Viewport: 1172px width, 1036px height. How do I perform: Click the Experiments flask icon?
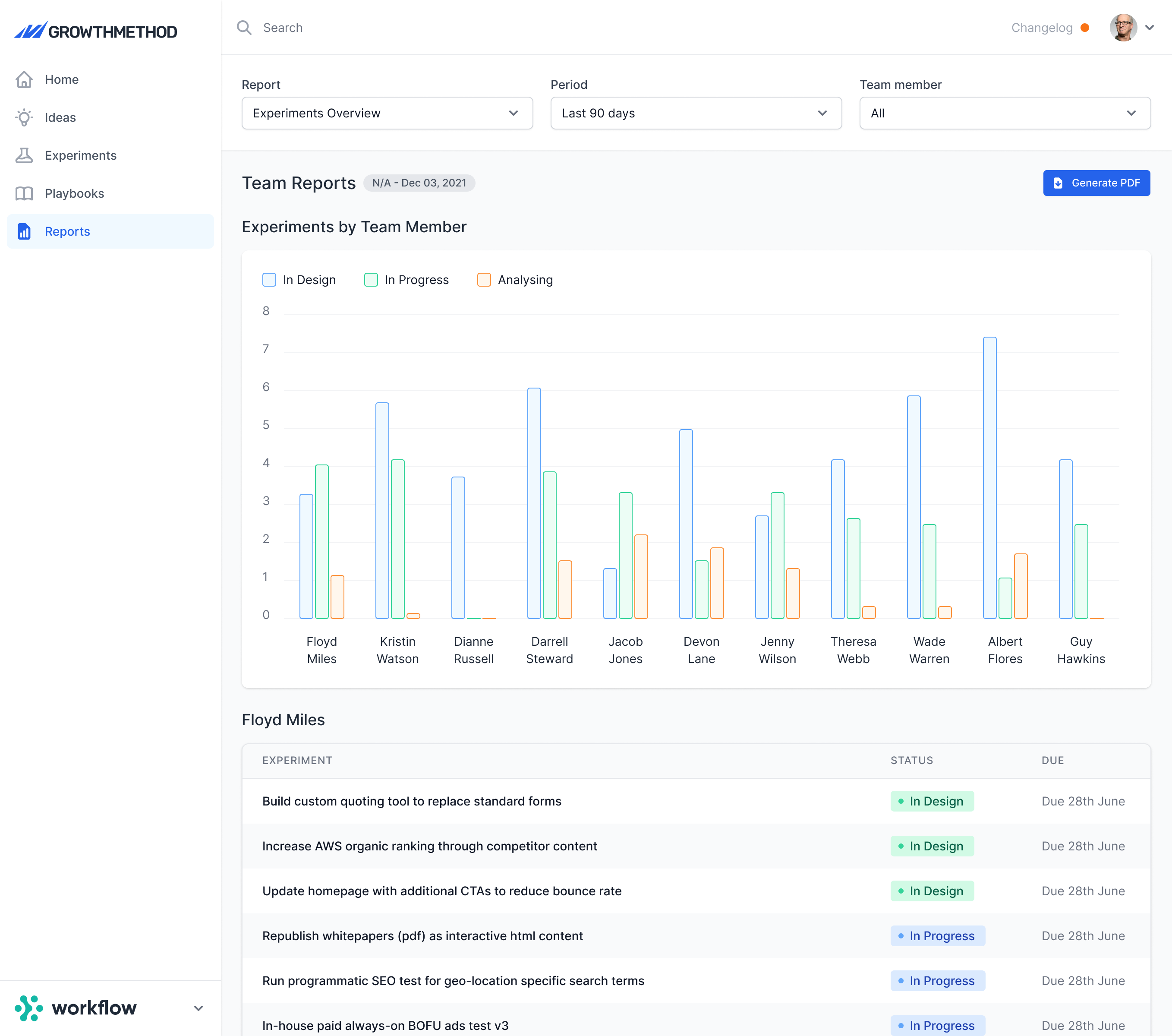click(24, 155)
